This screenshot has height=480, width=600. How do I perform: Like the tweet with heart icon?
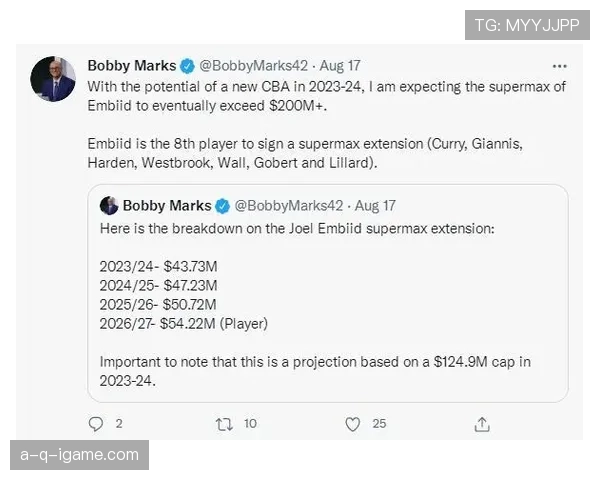[352, 424]
